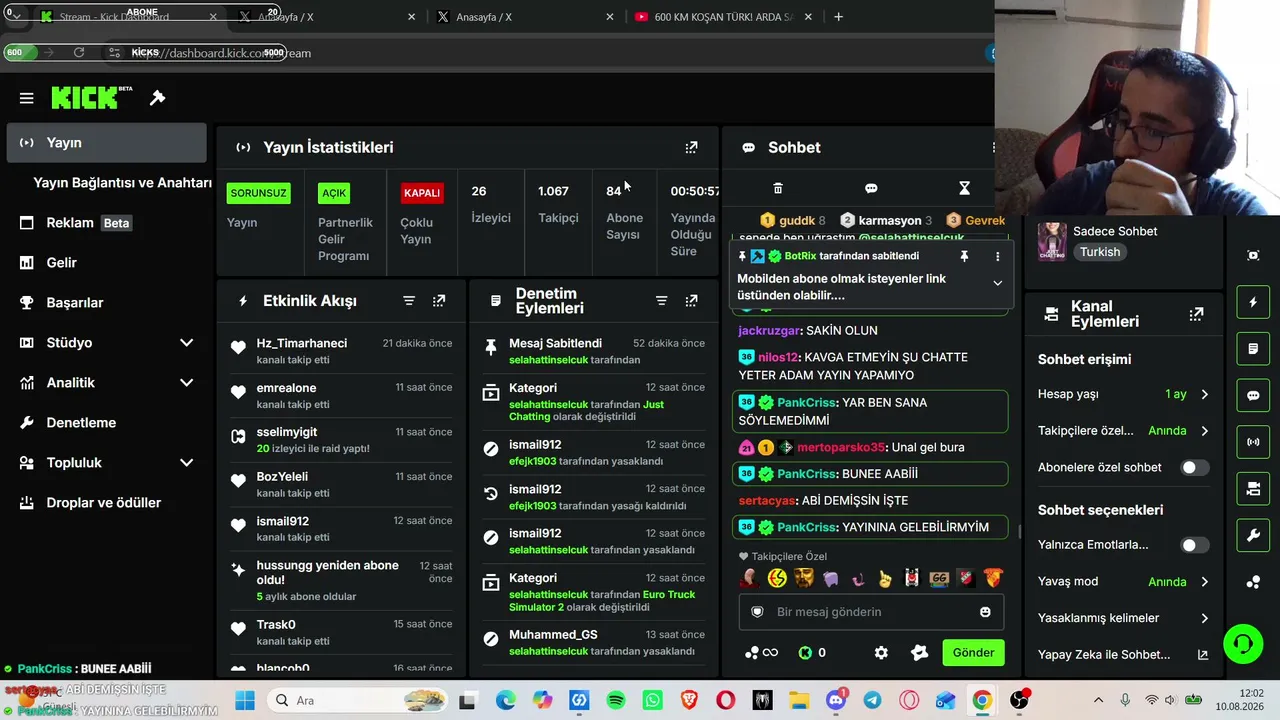The image size is (1280, 720).
Task: Click the lightning bolt sidebar button
Action: point(1253,302)
